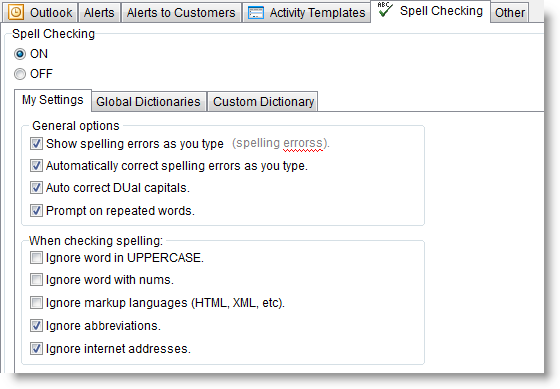Viewport: 560px width, 389px height.
Task: Click the General options group label
Action: pyautogui.click(x=76, y=126)
